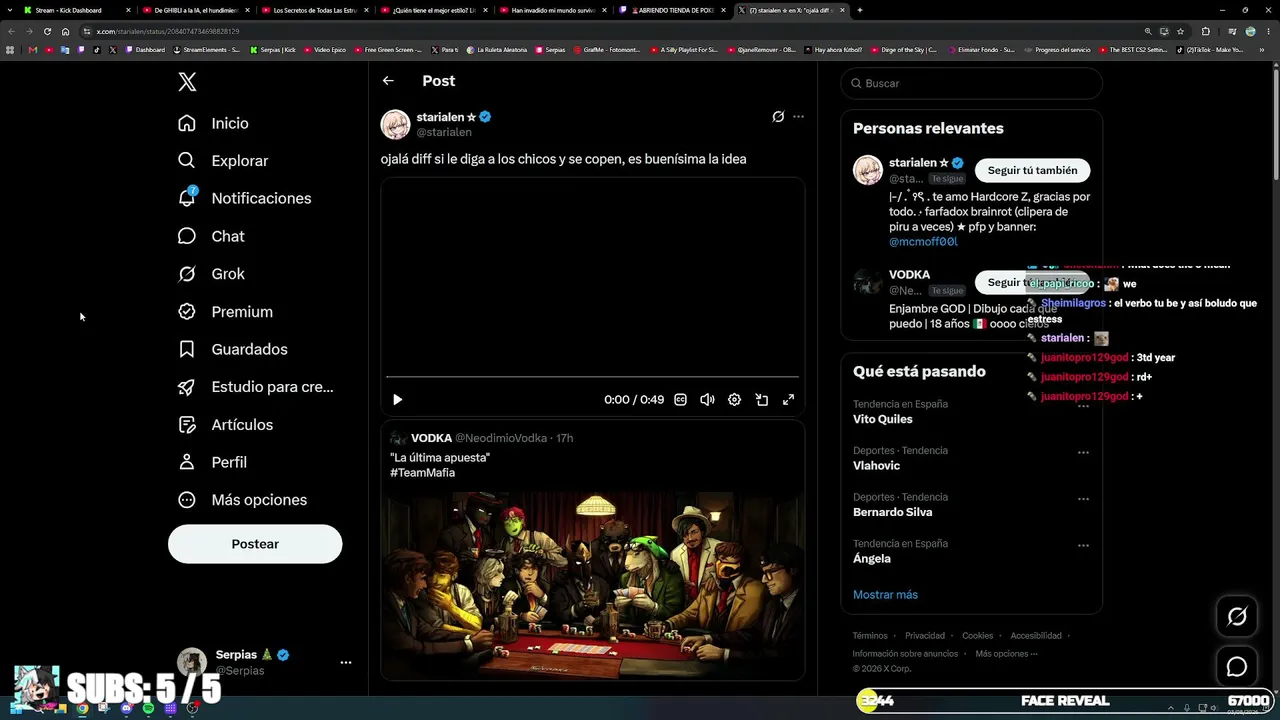Open Artículos in the sidebar
Viewport: 1280px width, 720px height.
(225, 425)
